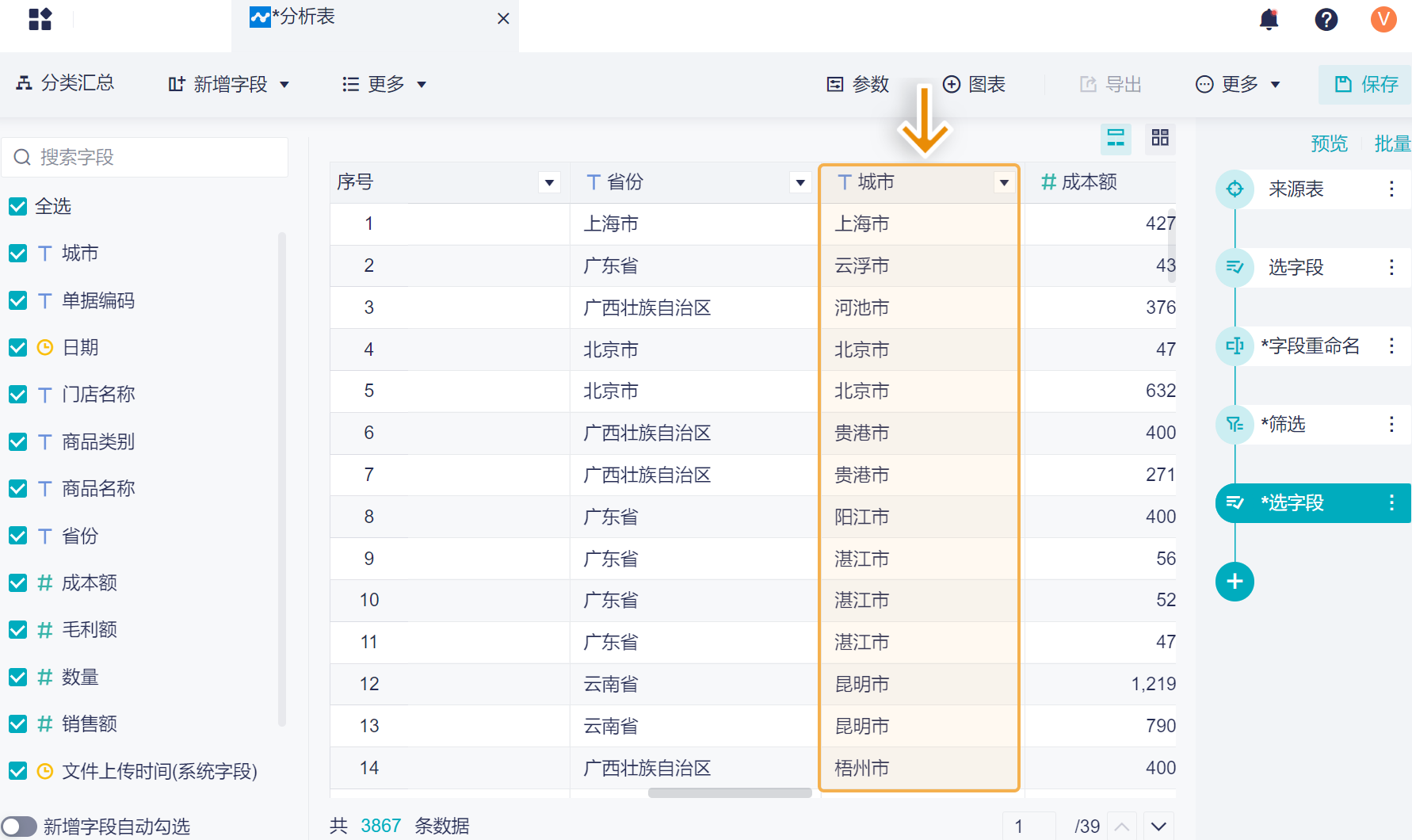
Task: Toggle 新增字段自动勾选 switch
Action: click(x=19, y=827)
